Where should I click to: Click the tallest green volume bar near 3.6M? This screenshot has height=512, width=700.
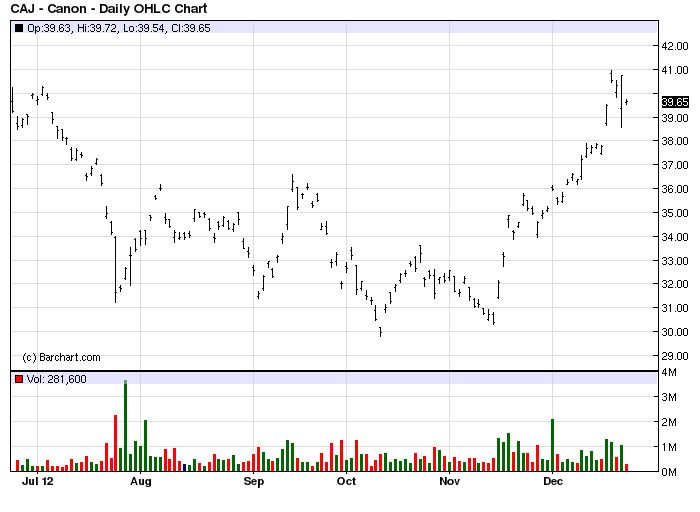[125, 426]
